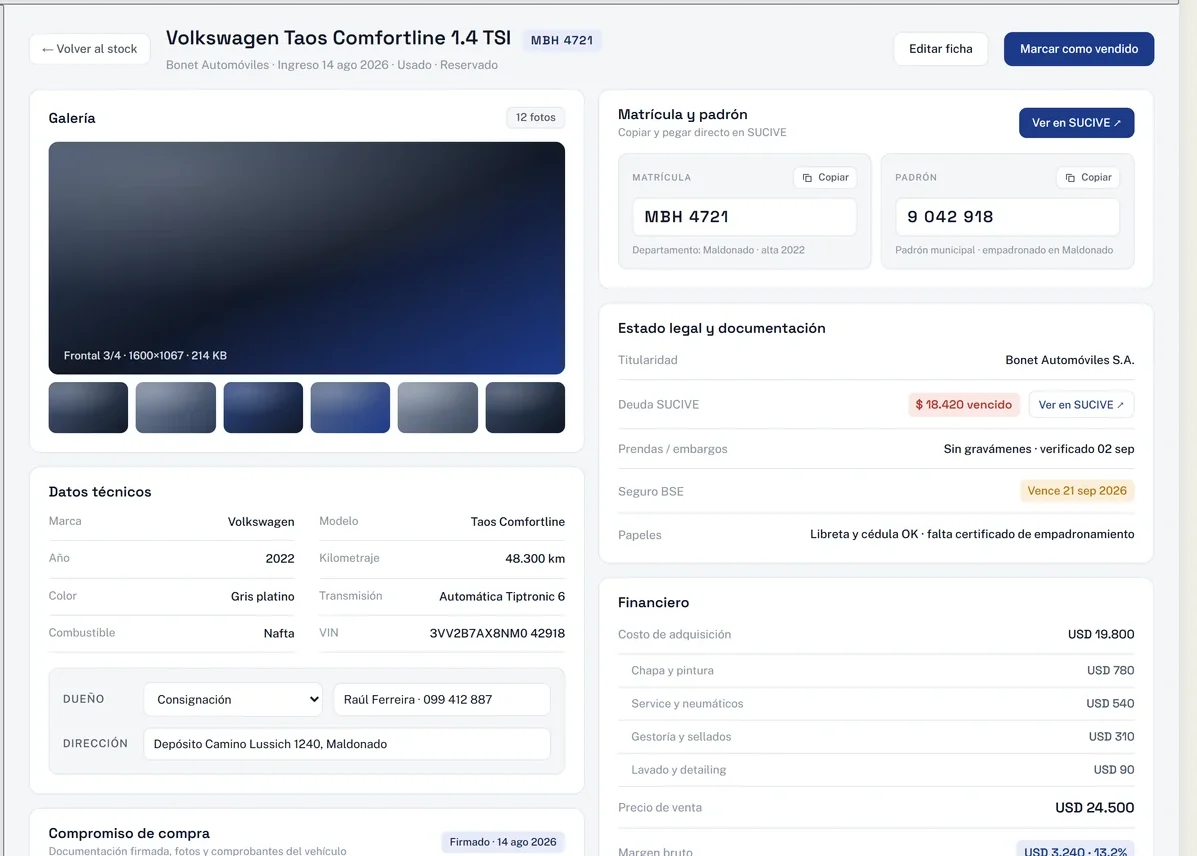Click the Margen bruto USD 3.240 badge
1197x856 pixels.
tap(1075, 850)
